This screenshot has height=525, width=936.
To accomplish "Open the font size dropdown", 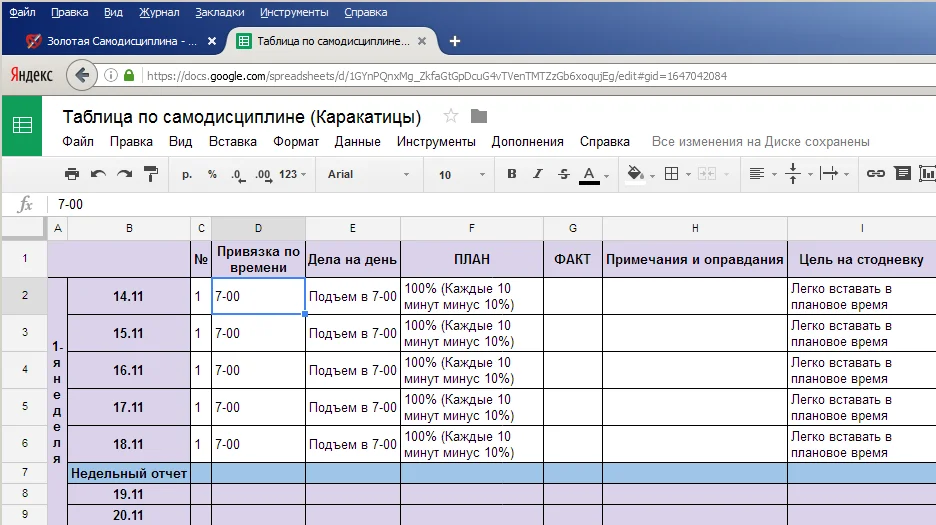I will (x=461, y=174).
